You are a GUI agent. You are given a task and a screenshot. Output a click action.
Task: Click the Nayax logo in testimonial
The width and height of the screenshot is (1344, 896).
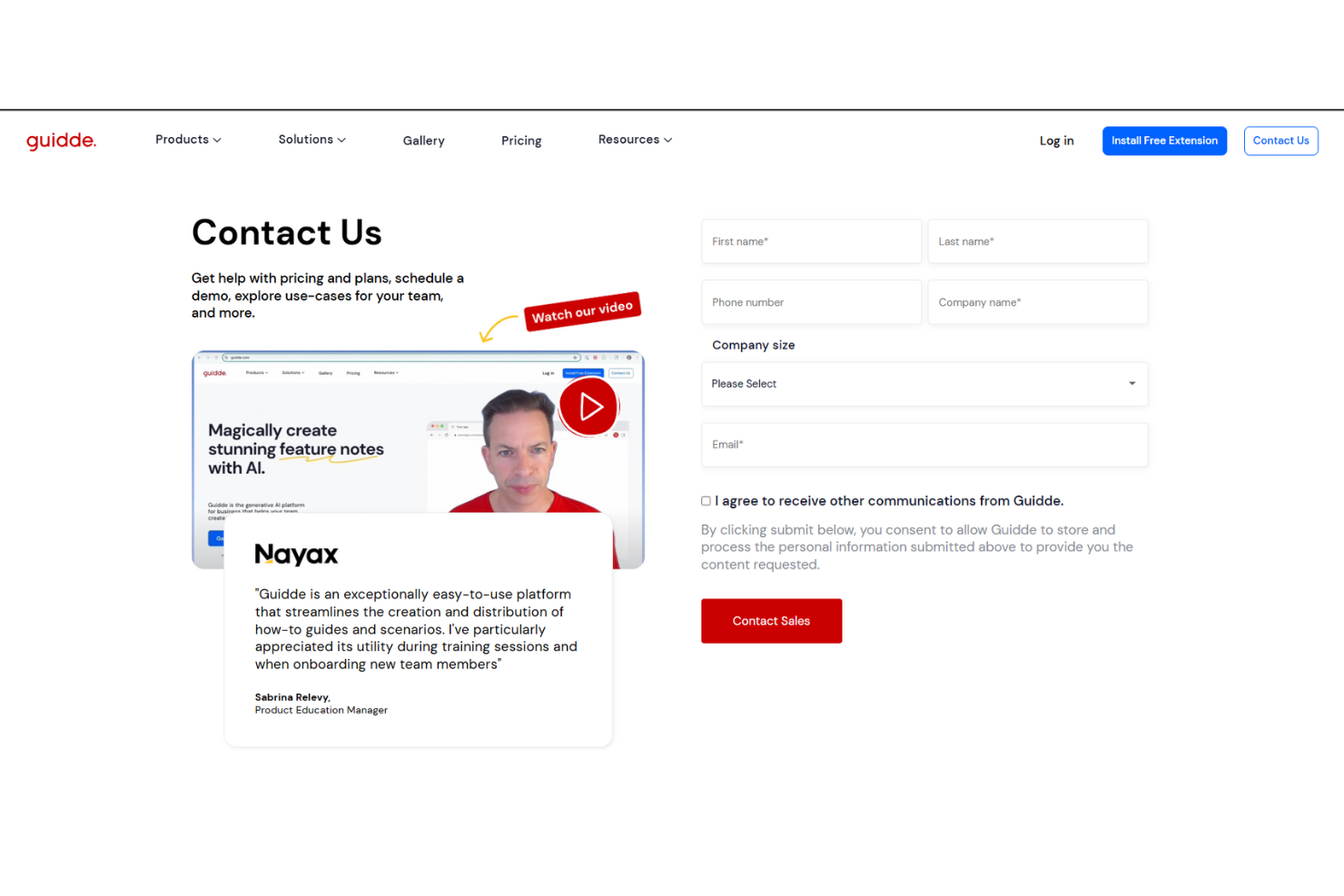[x=296, y=554]
